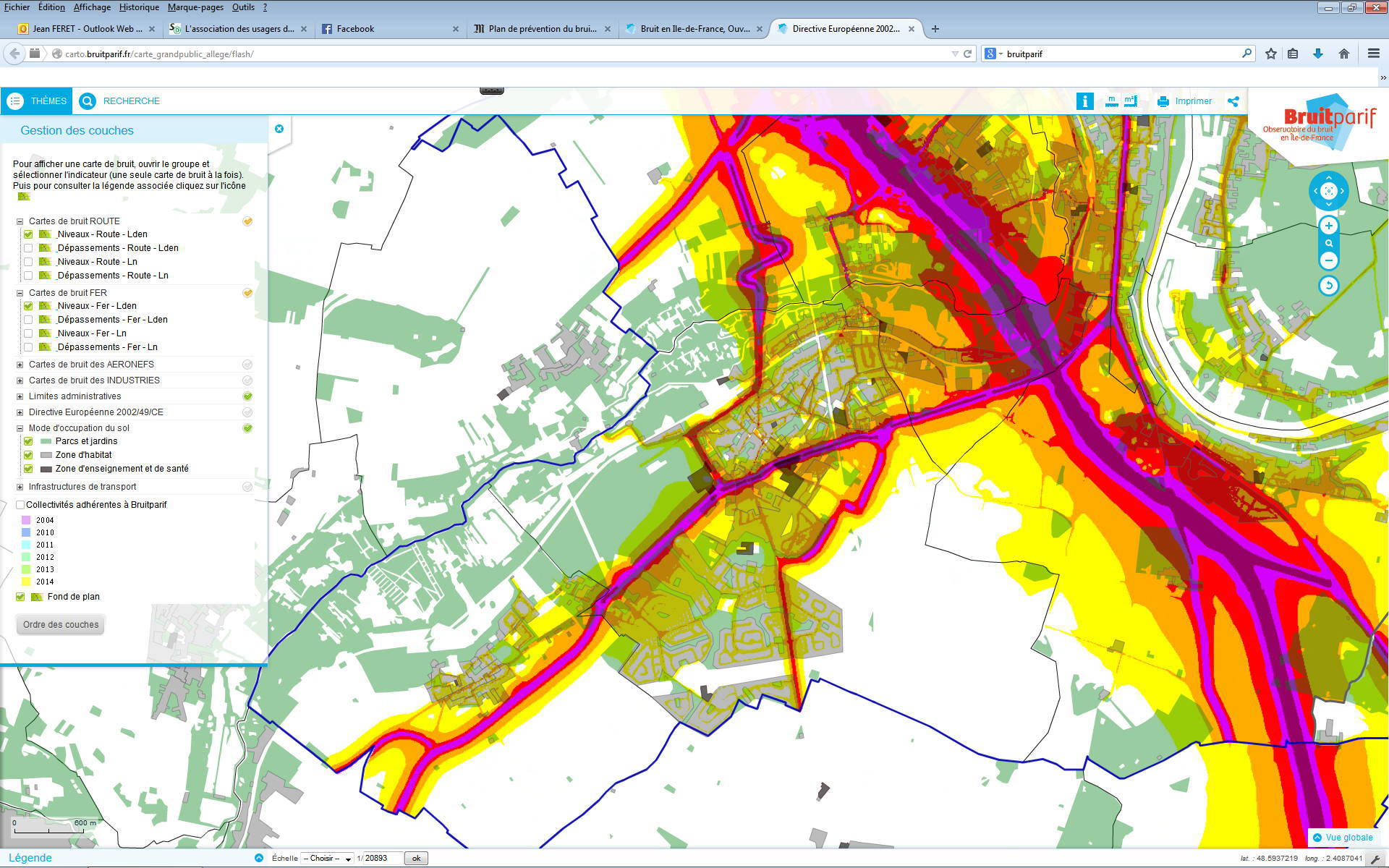Hide the Parcs et jardins layer

[27, 441]
